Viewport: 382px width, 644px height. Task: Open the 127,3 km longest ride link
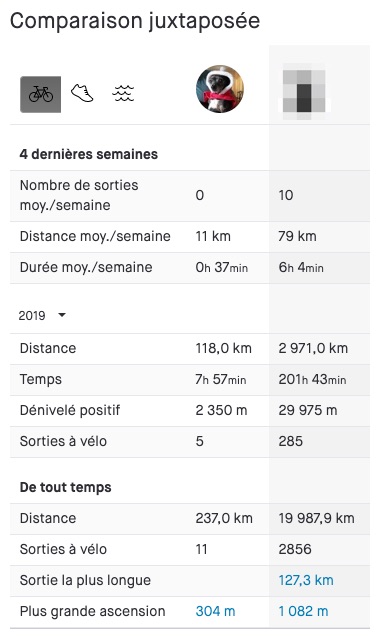click(306, 580)
